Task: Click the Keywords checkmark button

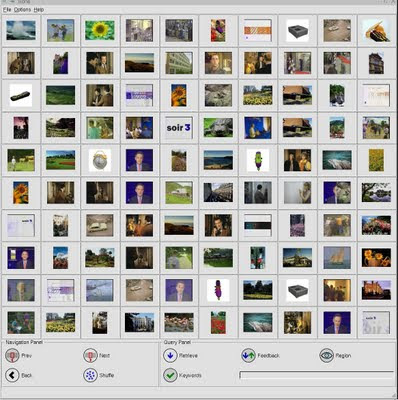Action: (170, 375)
